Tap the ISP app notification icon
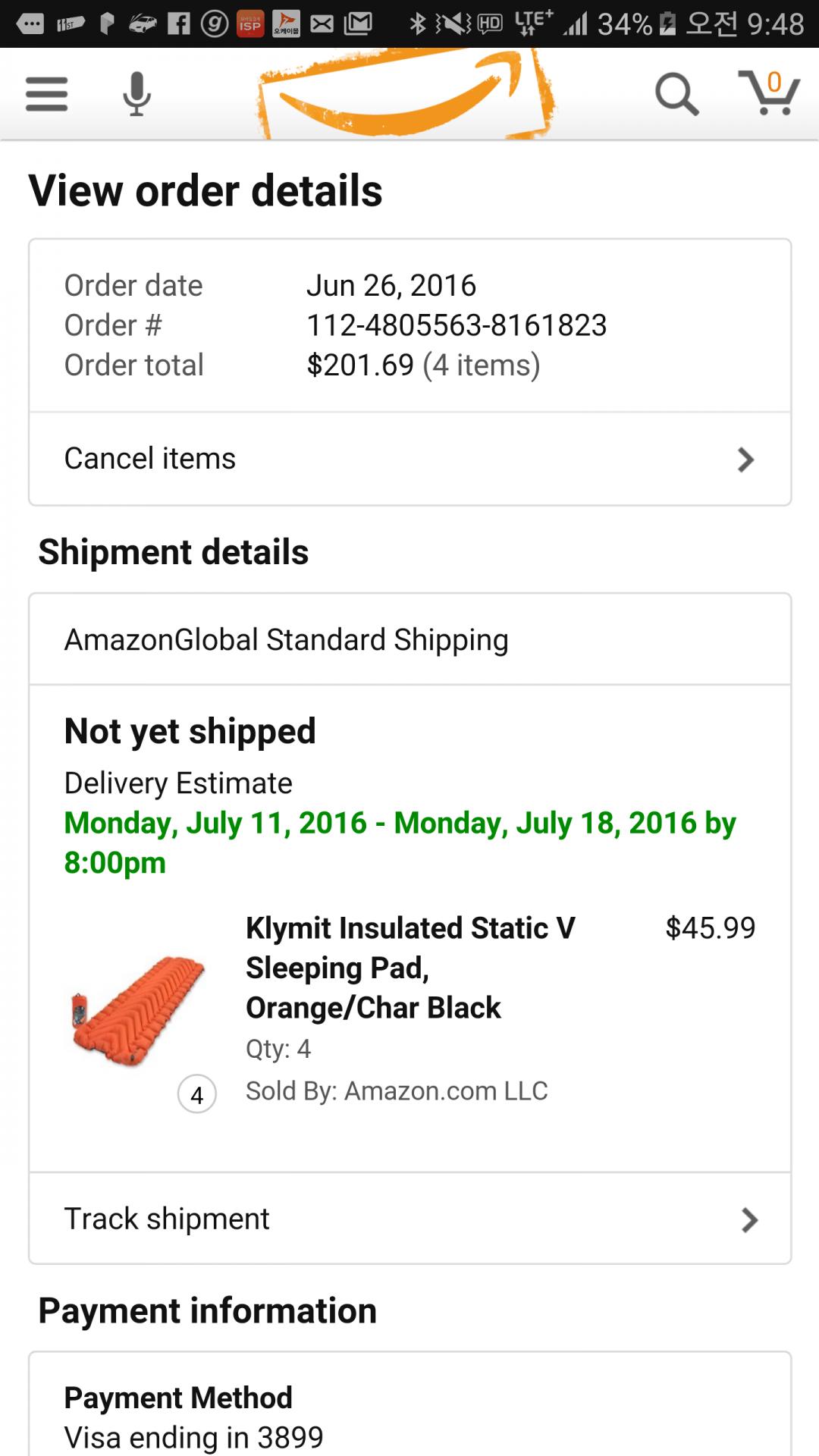The width and height of the screenshot is (819, 1456). click(250, 24)
